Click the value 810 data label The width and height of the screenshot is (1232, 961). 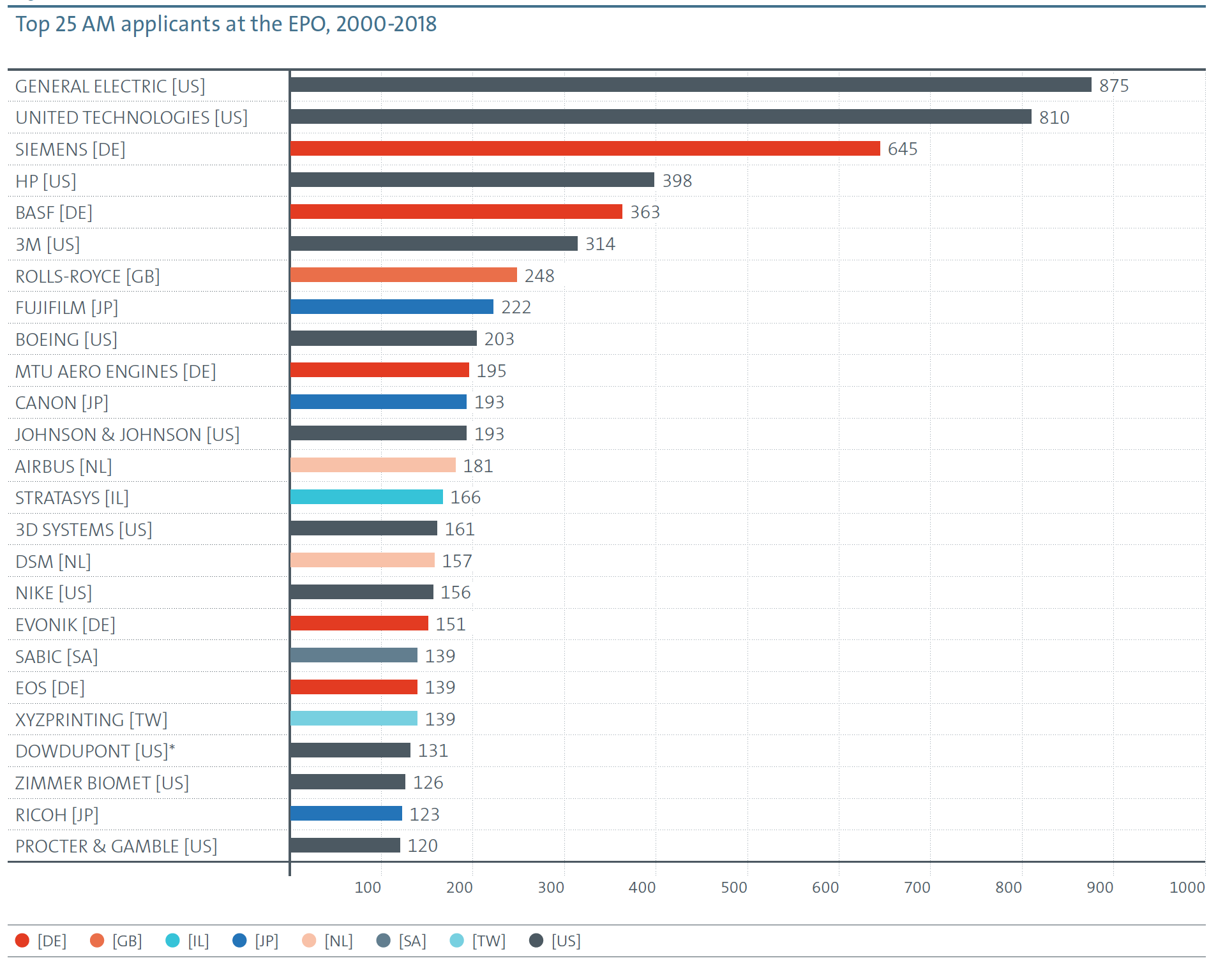(x=1054, y=117)
